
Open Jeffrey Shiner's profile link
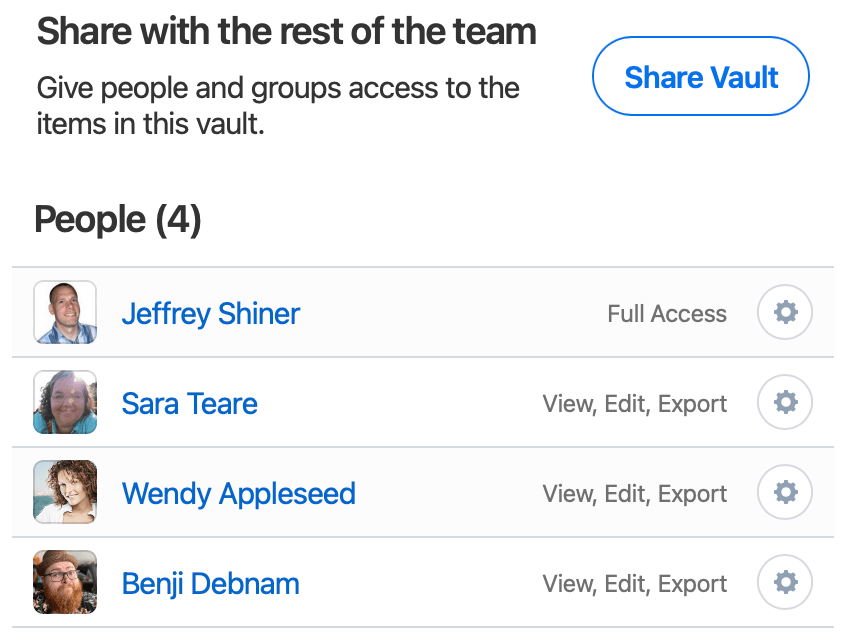click(210, 314)
